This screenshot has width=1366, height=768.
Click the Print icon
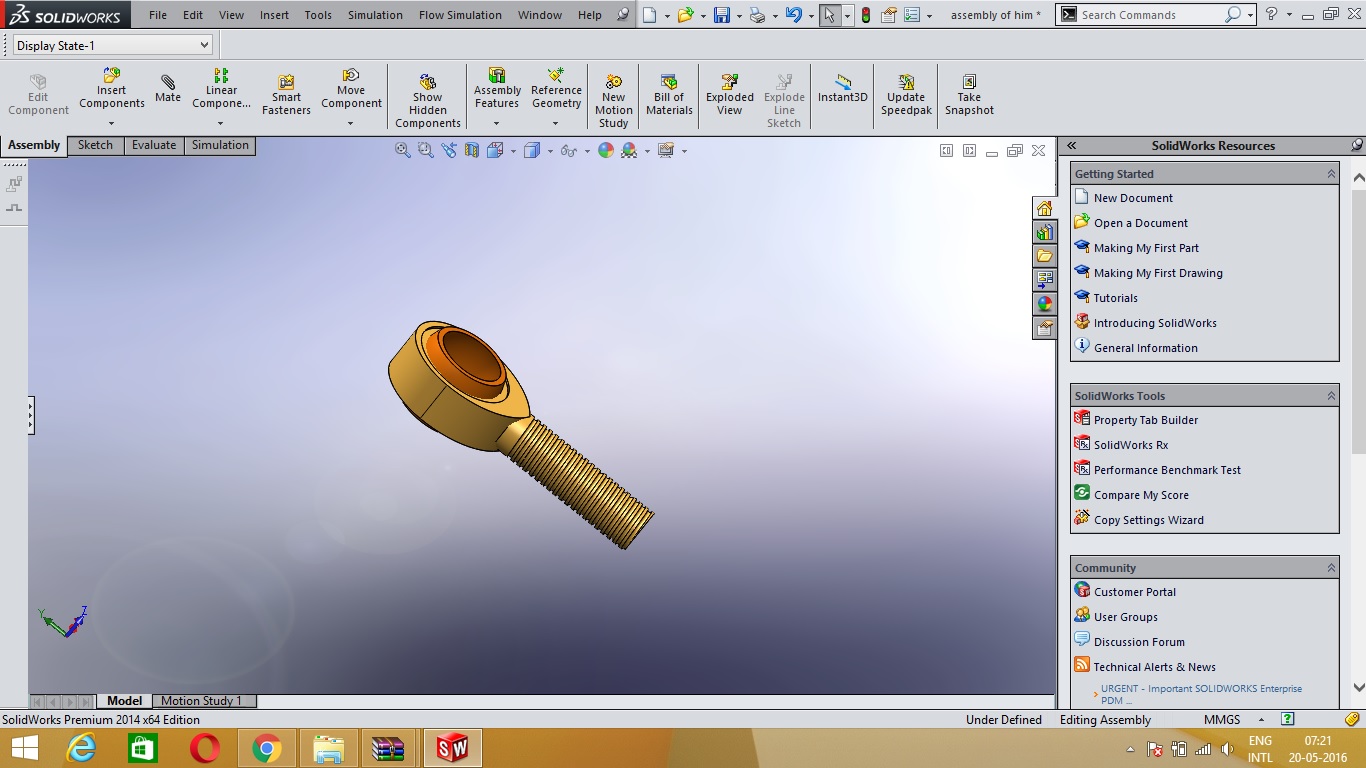tap(757, 15)
